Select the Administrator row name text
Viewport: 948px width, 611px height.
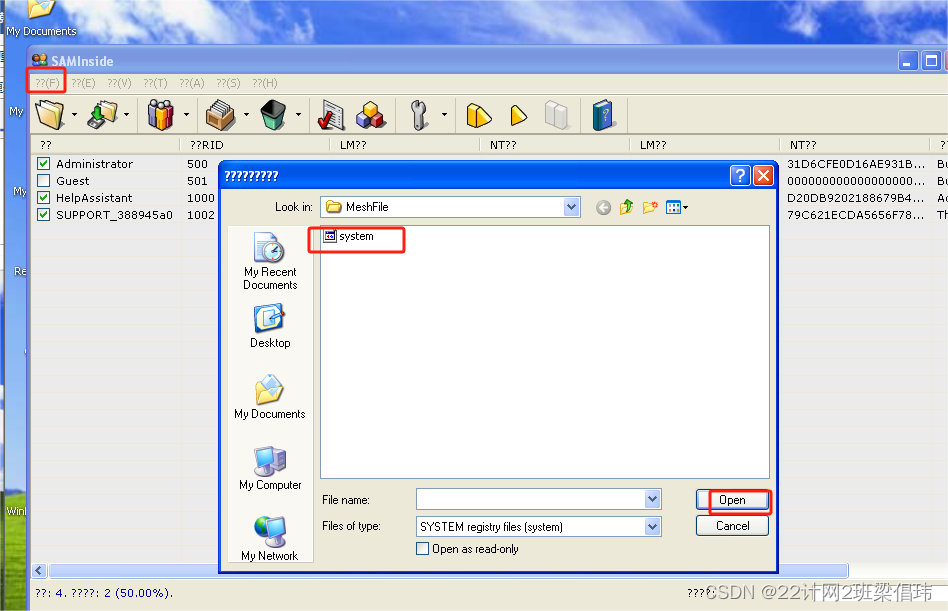tap(94, 164)
